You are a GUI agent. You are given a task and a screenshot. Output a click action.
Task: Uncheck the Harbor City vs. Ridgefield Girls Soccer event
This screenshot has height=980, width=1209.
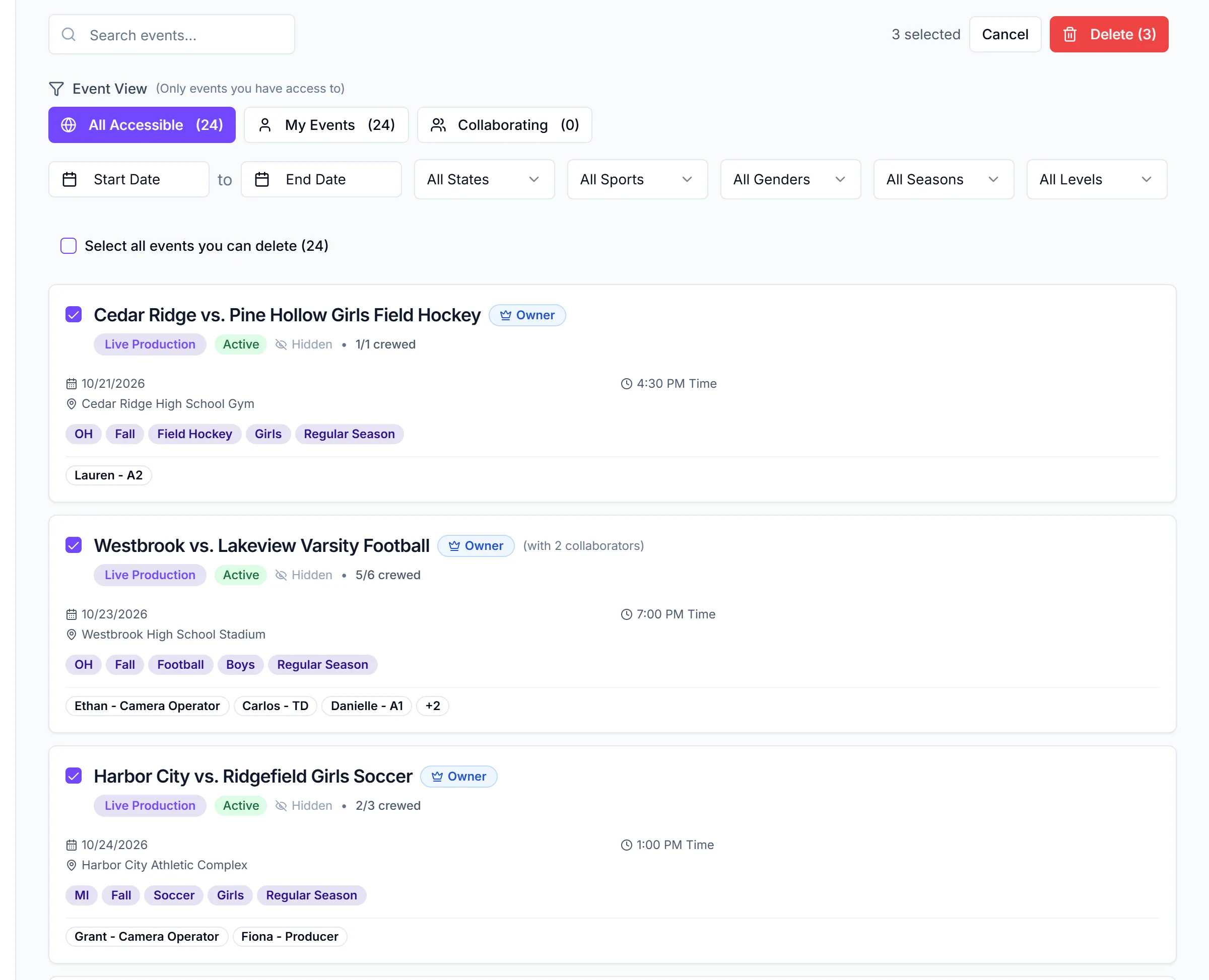[x=74, y=776]
